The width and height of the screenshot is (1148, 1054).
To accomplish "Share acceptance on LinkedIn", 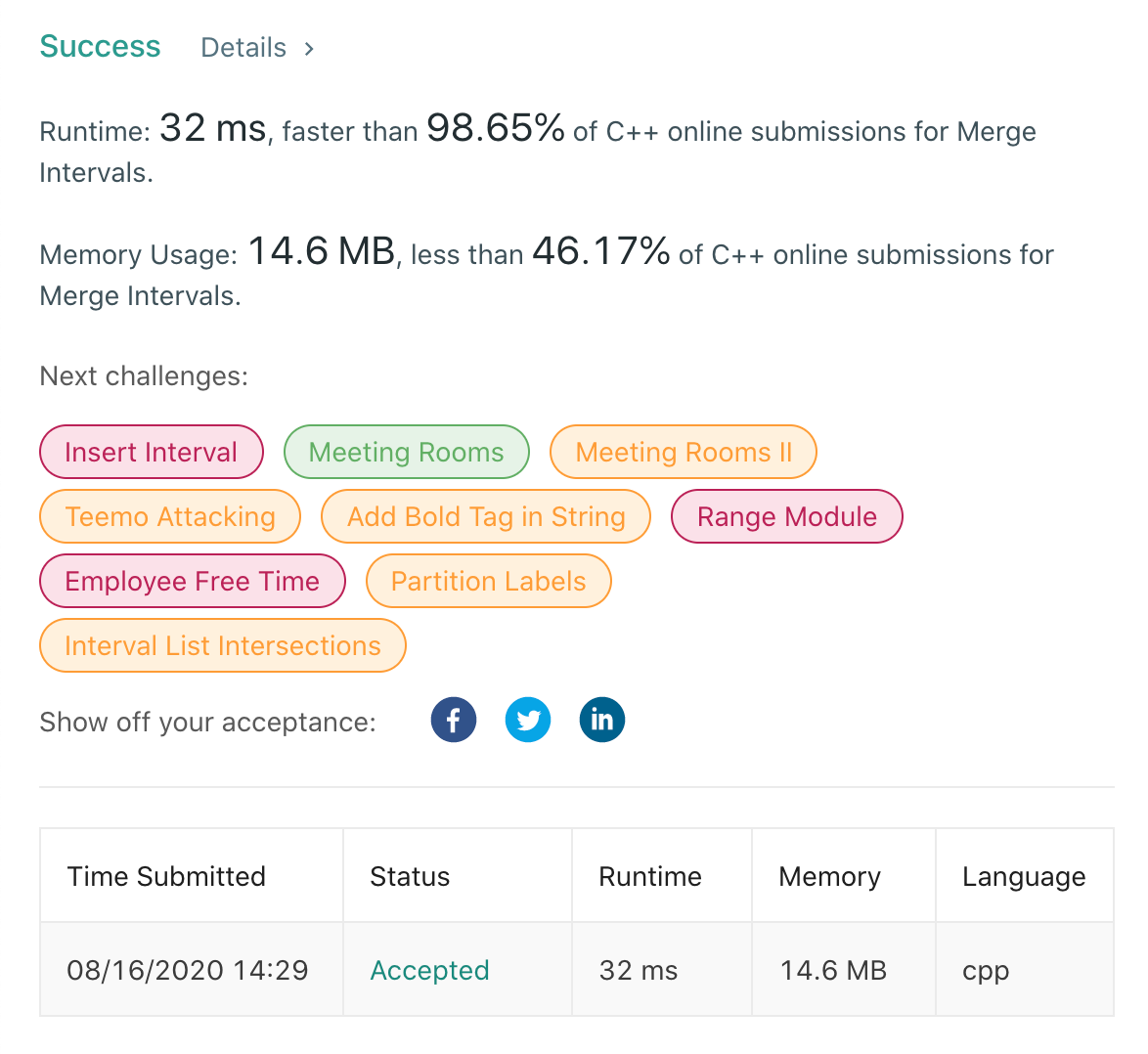I will tap(601, 720).
